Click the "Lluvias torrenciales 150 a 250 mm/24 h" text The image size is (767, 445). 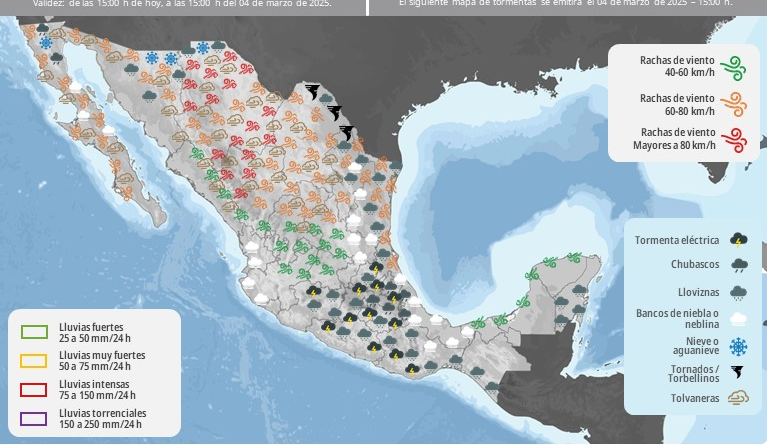point(102,418)
